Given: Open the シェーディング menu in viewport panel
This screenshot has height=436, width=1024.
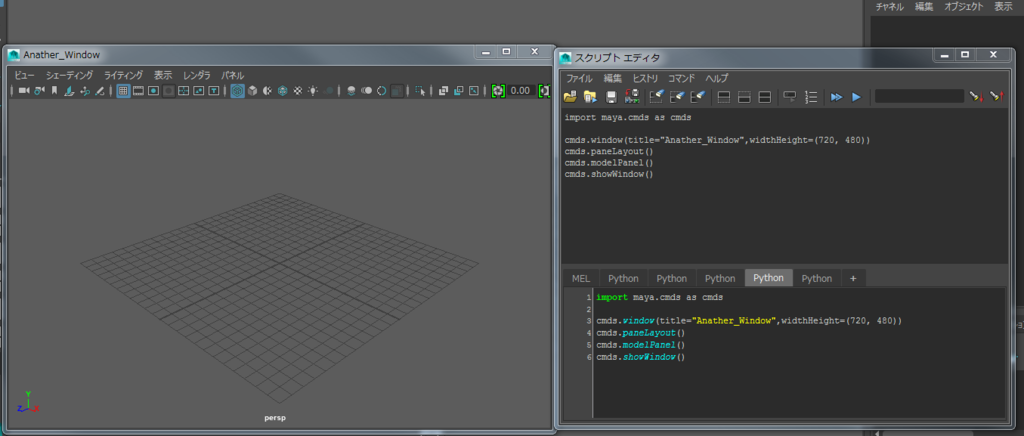Looking at the screenshot, I should coord(69,75).
